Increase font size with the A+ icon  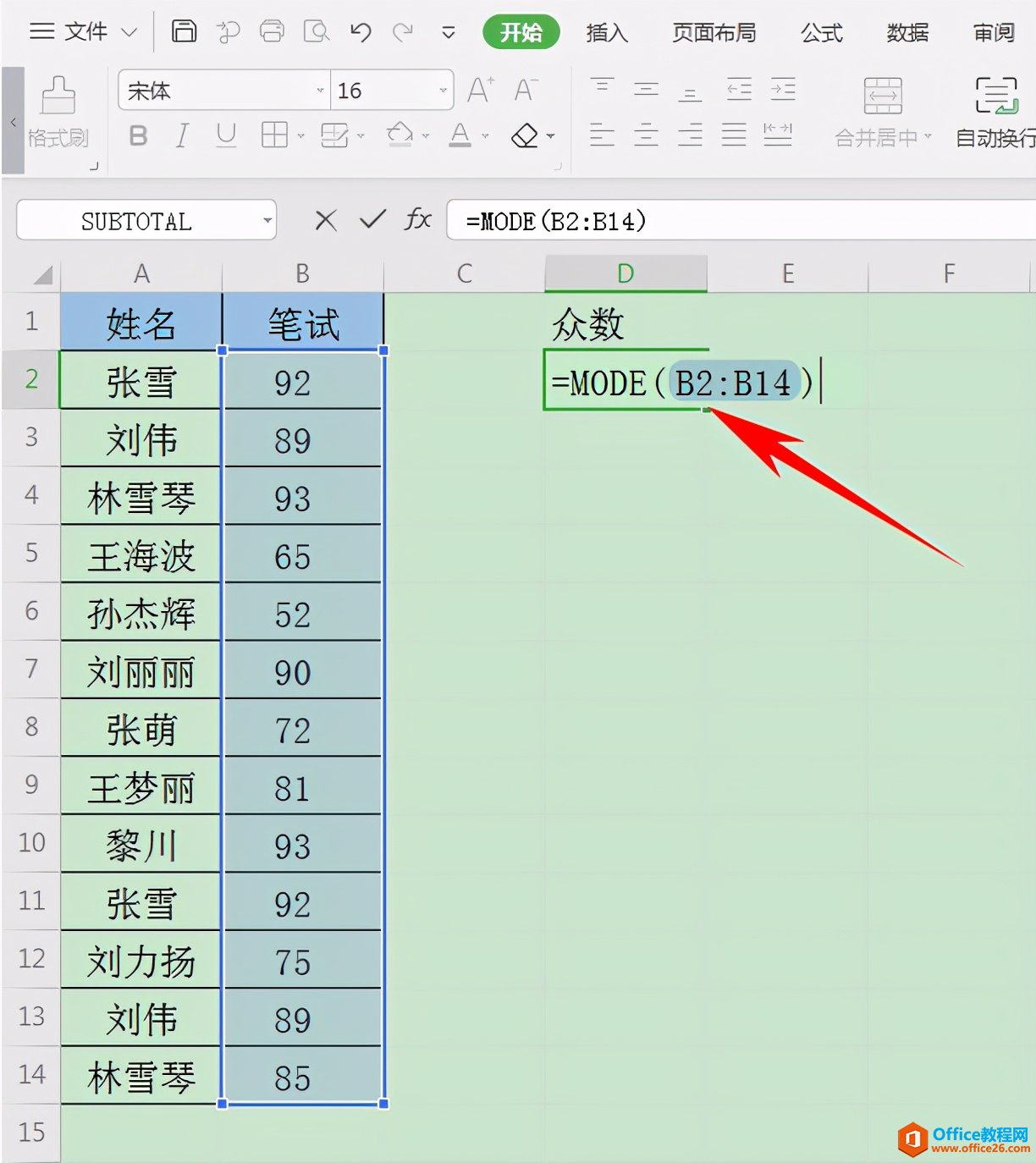point(481,90)
